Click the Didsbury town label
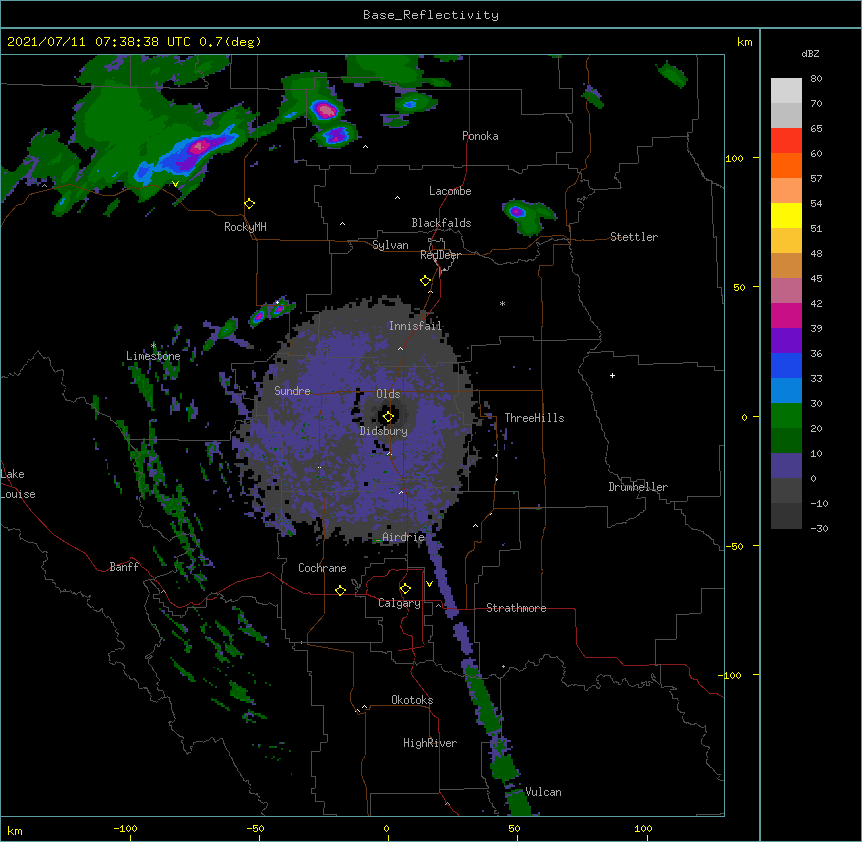 coord(384,431)
